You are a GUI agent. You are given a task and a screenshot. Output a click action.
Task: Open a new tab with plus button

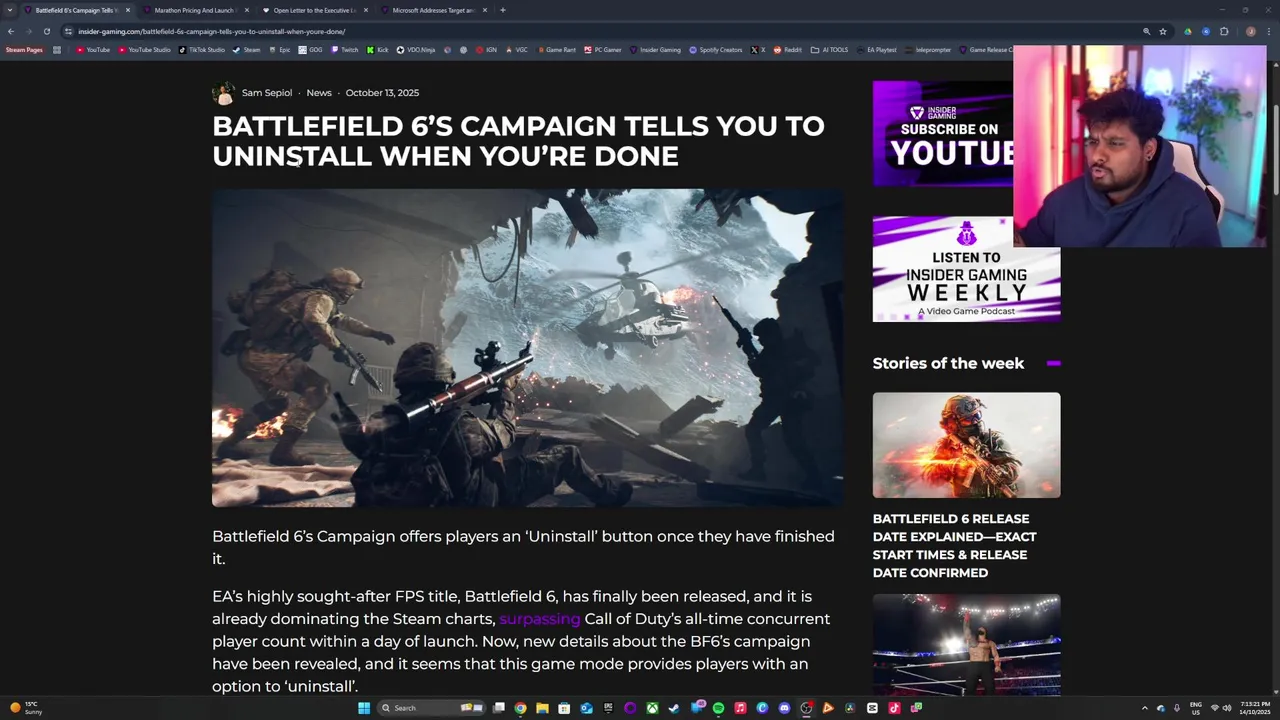502,10
